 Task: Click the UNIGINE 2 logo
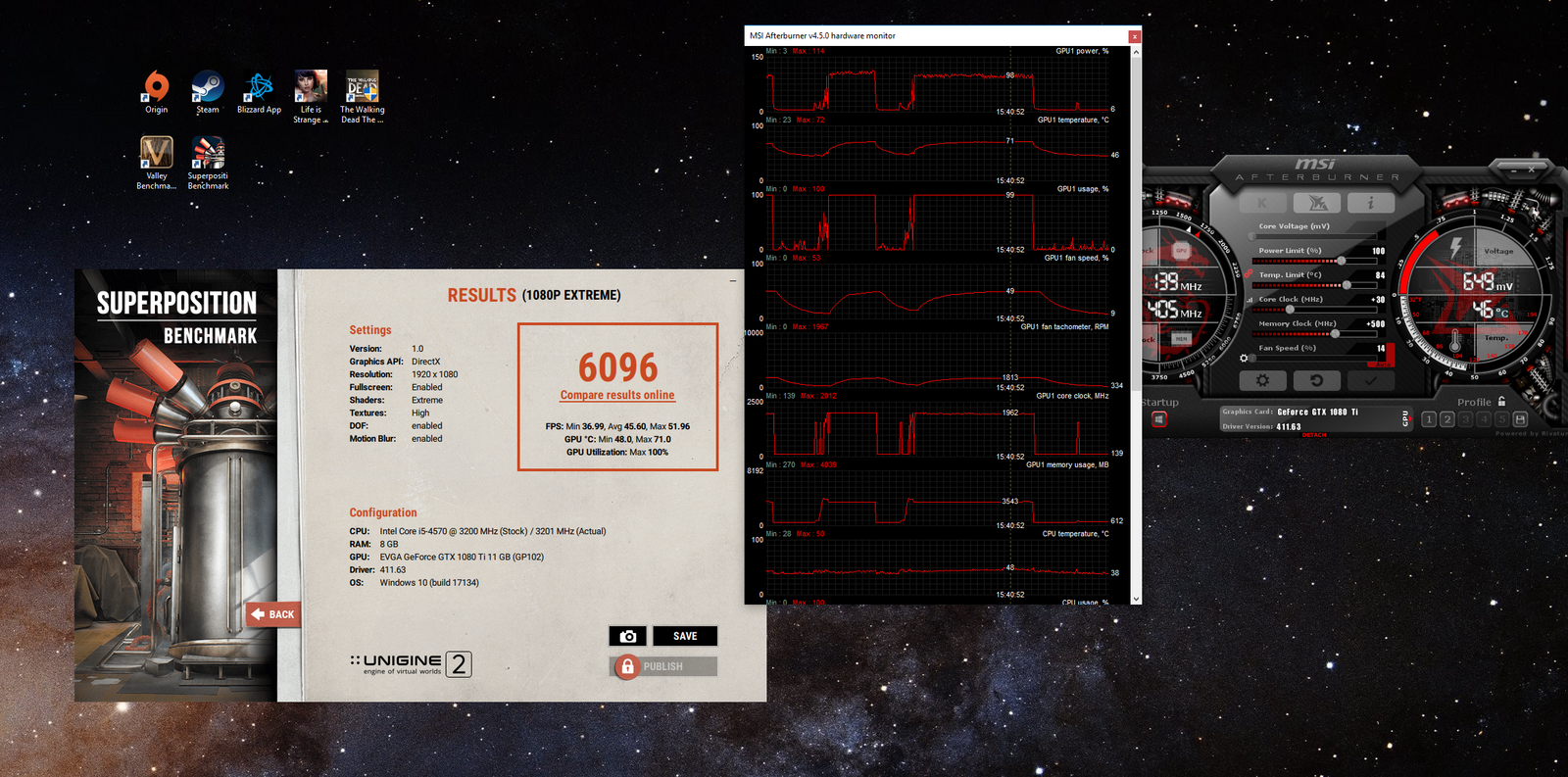[412, 664]
